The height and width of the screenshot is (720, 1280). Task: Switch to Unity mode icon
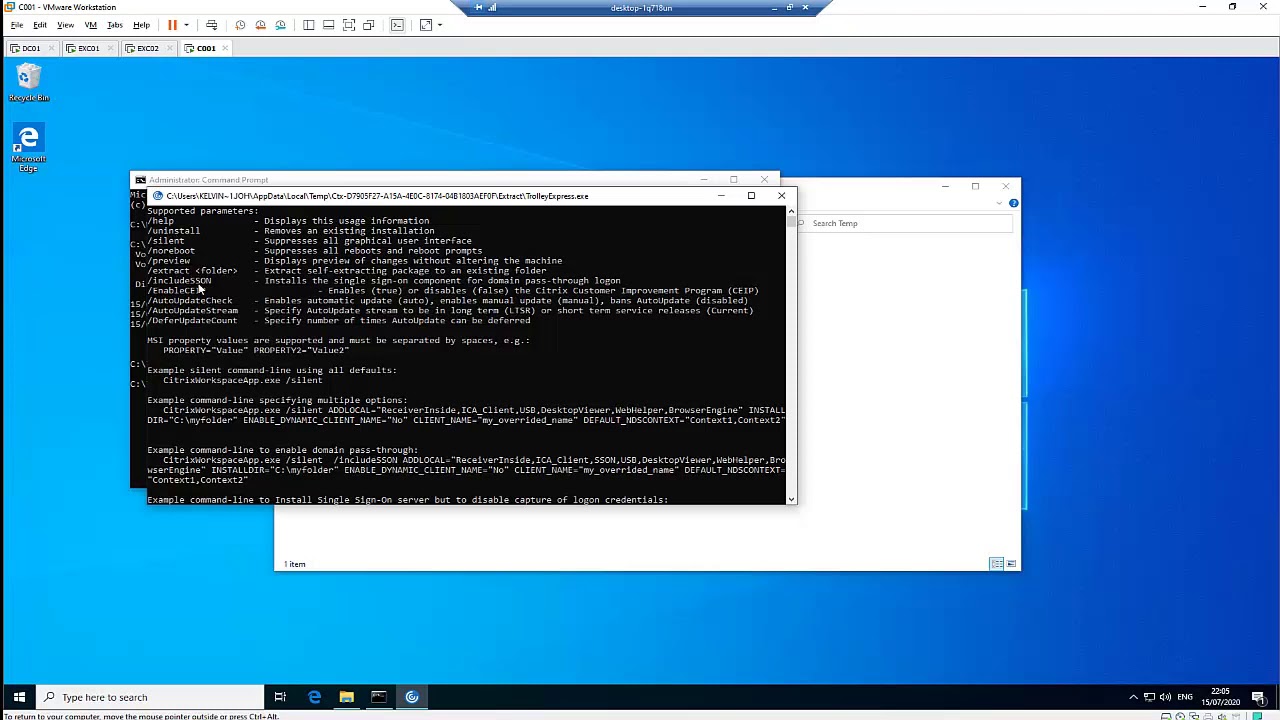pyautogui.click(x=369, y=25)
